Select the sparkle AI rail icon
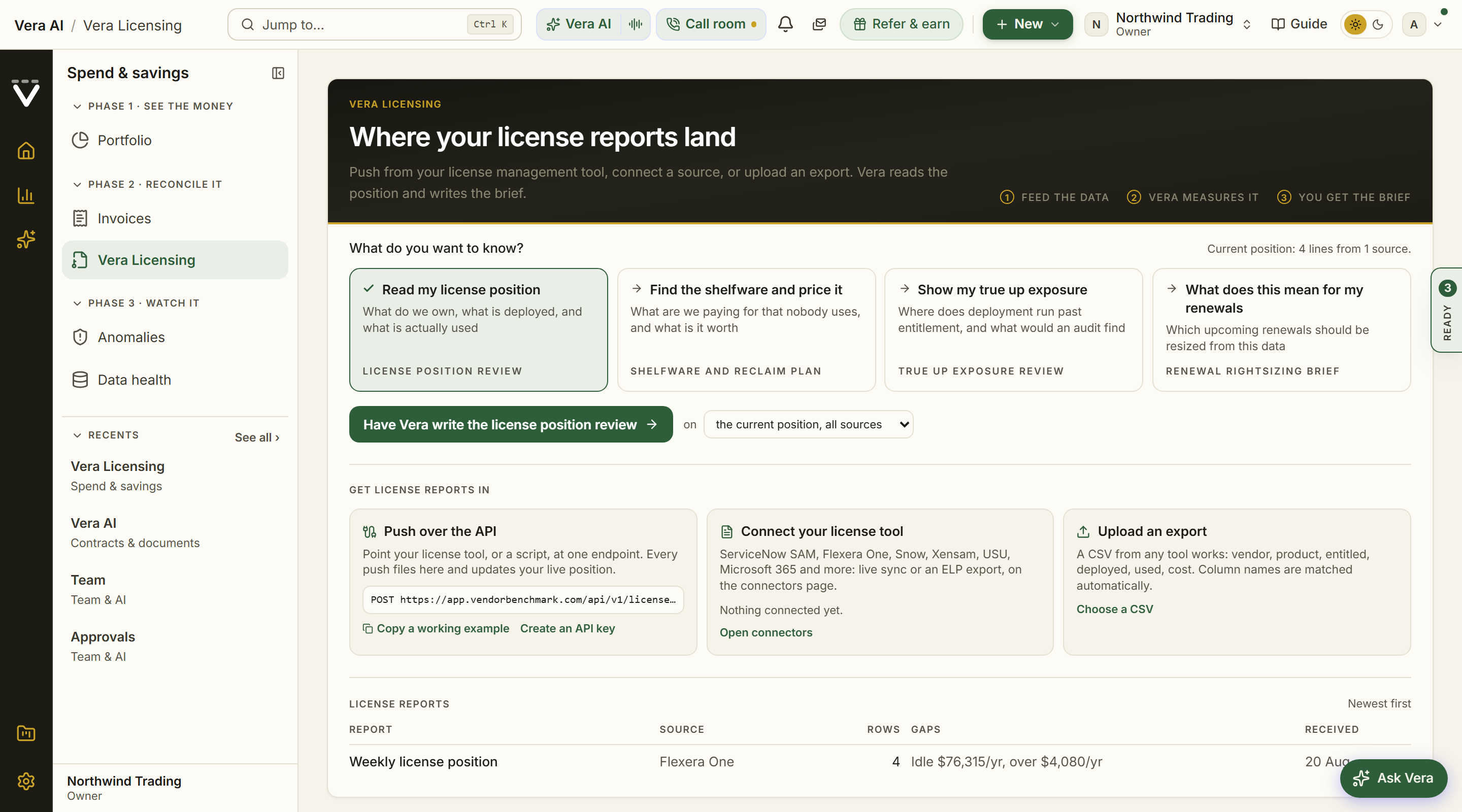The width and height of the screenshot is (1462, 812). pos(26,240)
